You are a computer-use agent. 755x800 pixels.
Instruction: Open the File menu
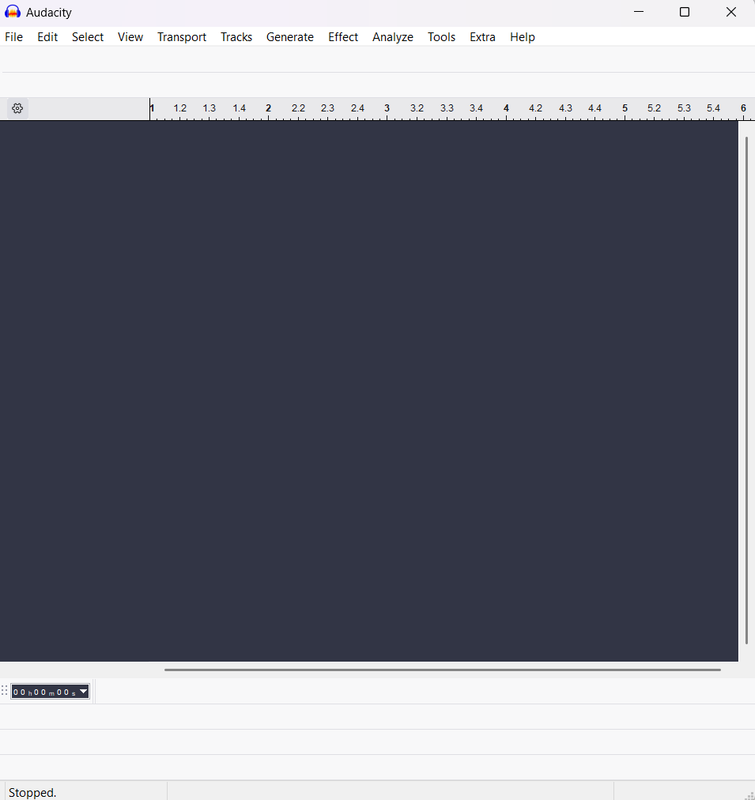coord(14,37)
